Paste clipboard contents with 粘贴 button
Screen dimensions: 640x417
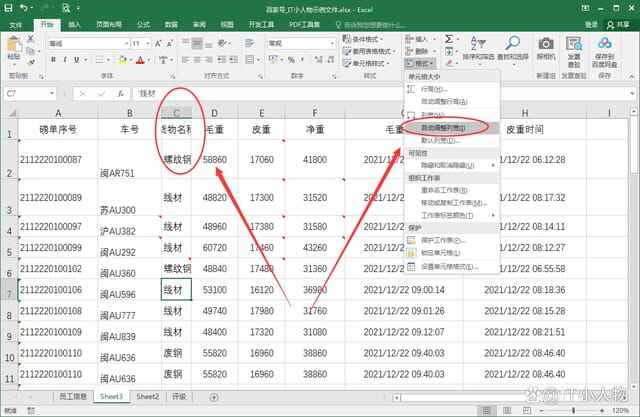pos(14,51)
